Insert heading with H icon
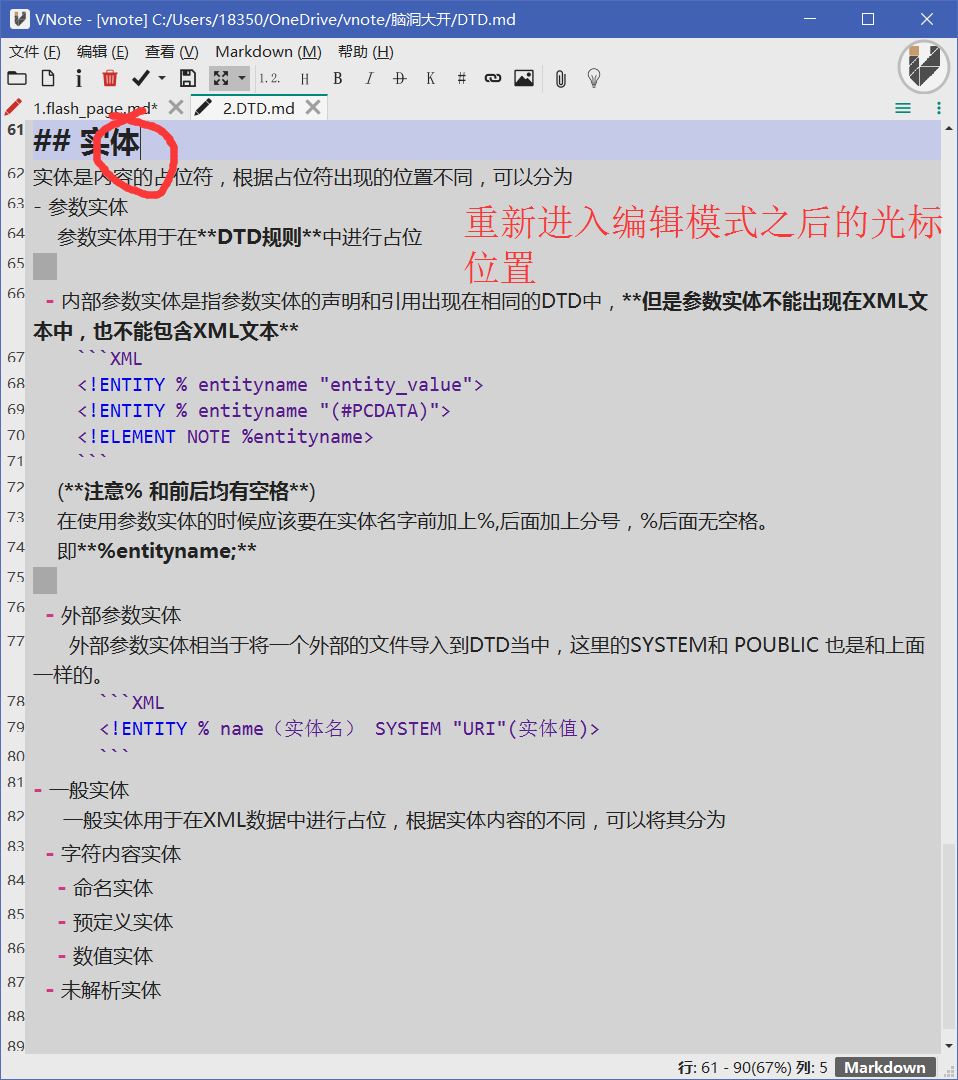 coord(304,79)
